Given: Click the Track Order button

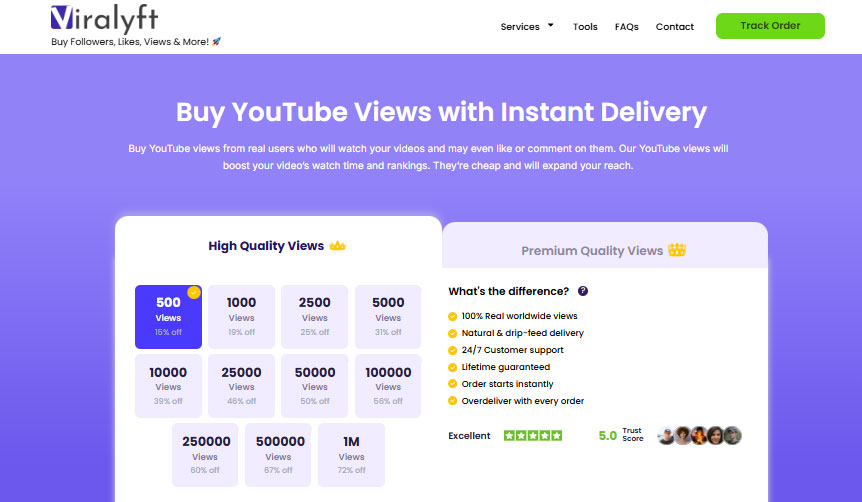Looking at the screenshot, I should pos(770,26).
